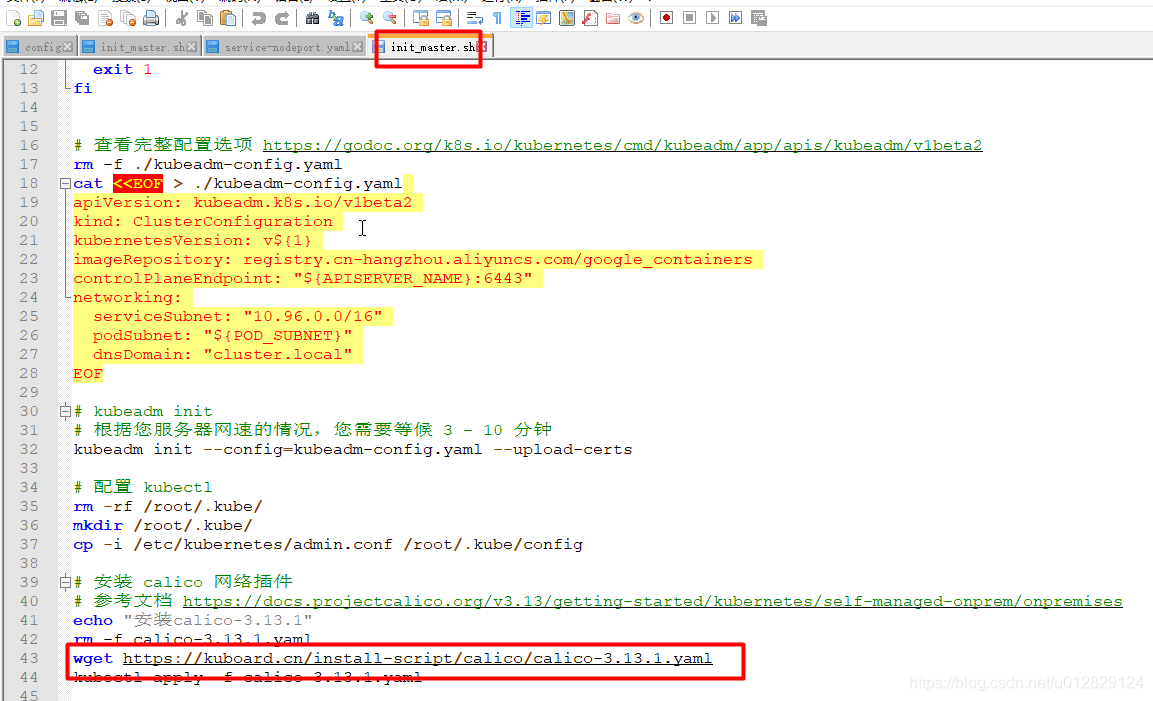Image resolution: width=1153 pixels, height=701 pixels.
Task: Switch to the service-nodeport.yaml tab
Action: (287, 47)
